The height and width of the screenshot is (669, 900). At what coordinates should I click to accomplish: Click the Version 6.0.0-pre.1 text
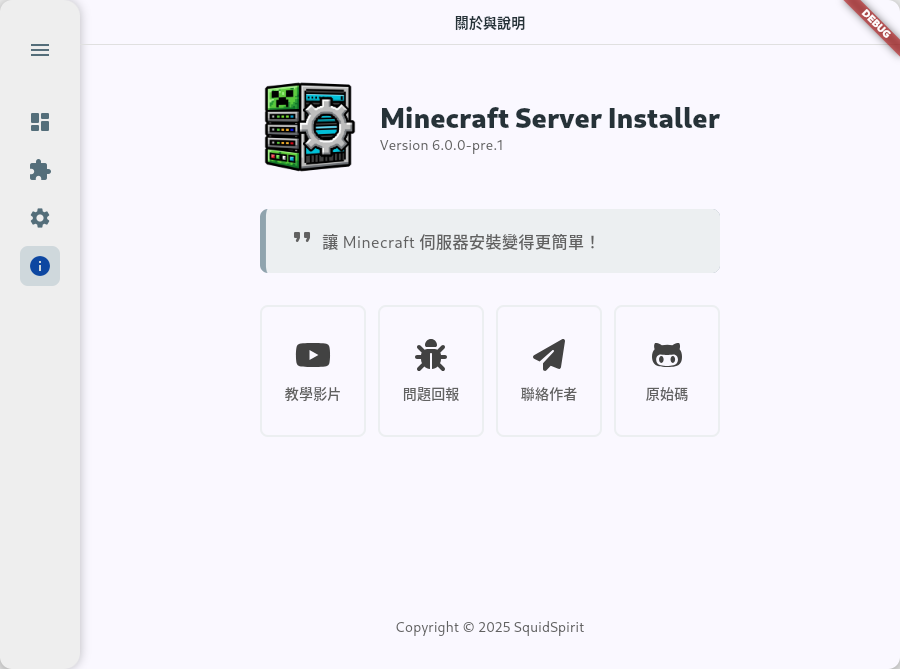pyautogui.click(x=441, y=145)
